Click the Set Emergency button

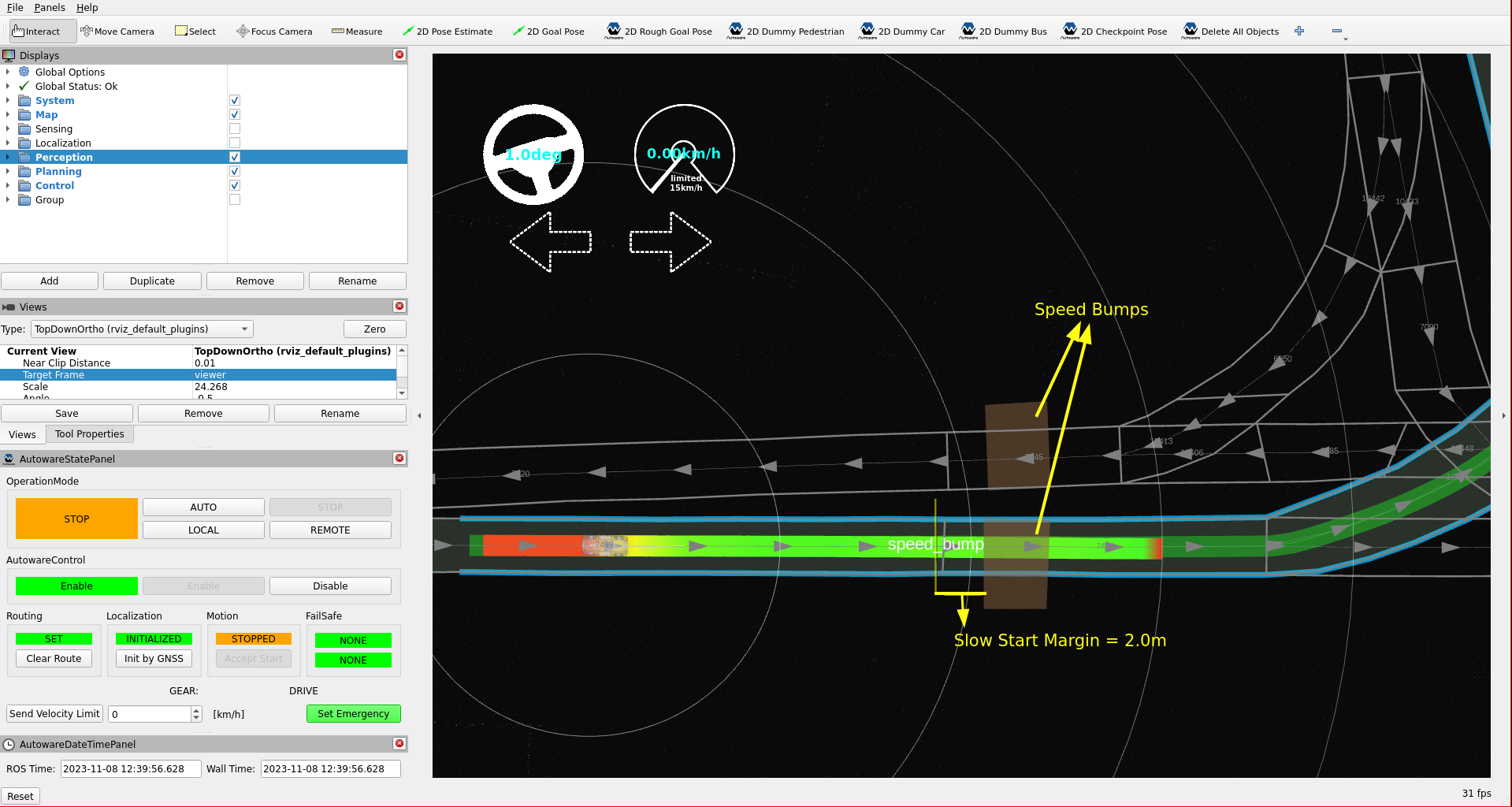coord(353,714)
